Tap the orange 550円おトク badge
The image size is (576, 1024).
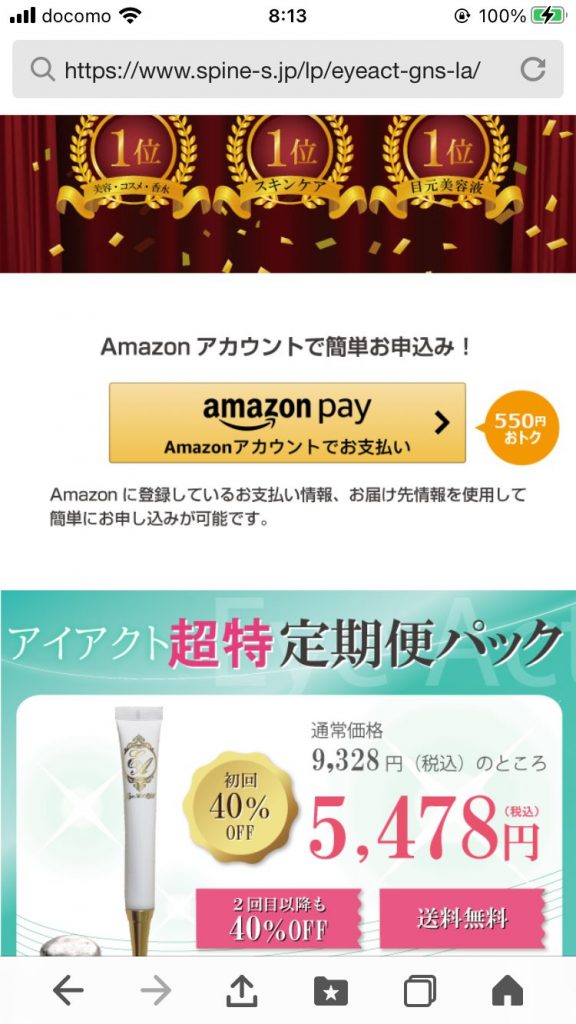(521, 428)
